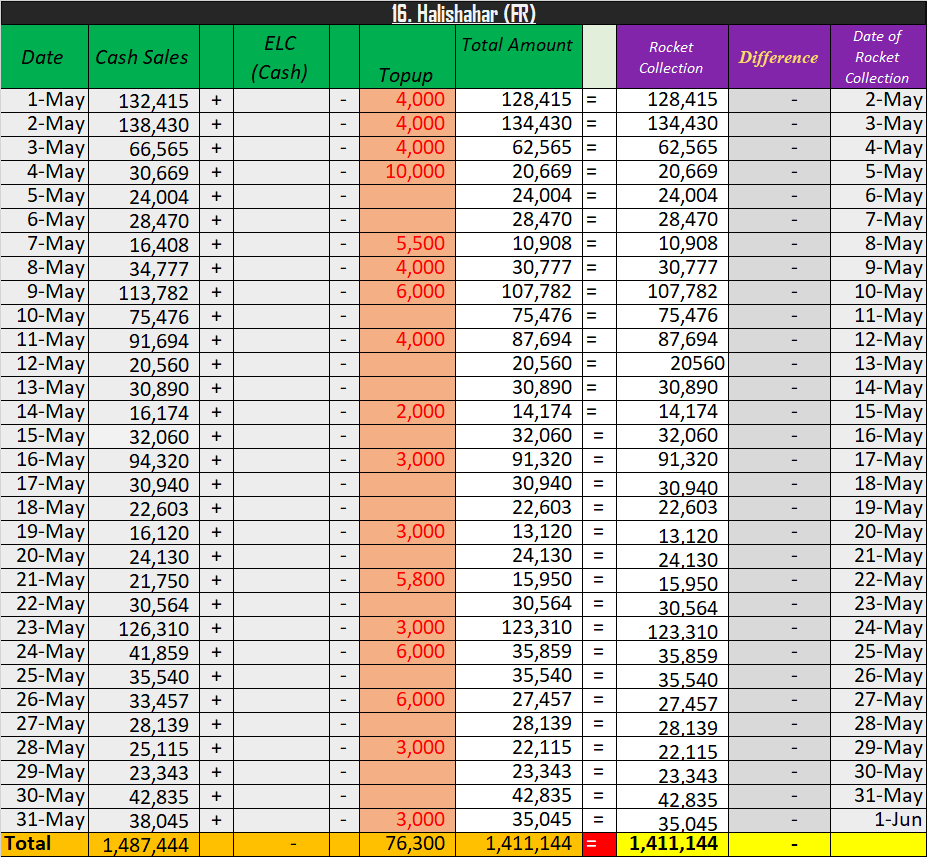This screenshot has width=927, height=857.
Task: Click total amount cell 14,174
Action: click(518, 413)
